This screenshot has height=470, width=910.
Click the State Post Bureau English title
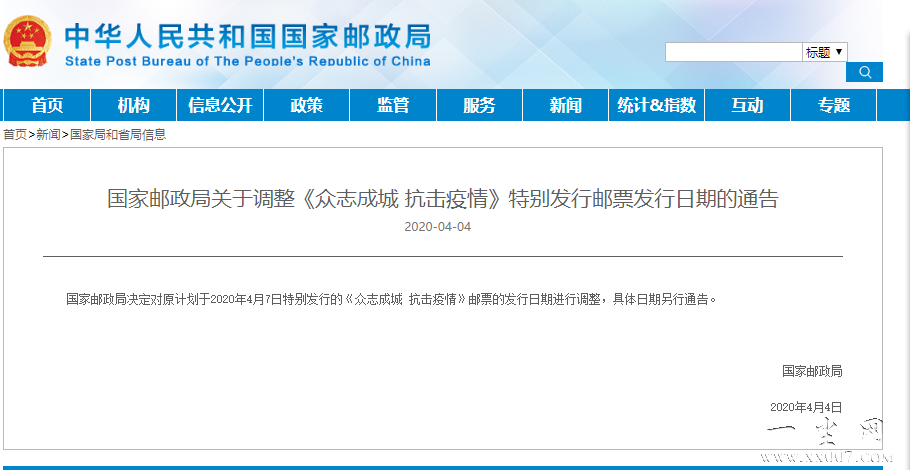pyautogui.click(x=248, y=61)
